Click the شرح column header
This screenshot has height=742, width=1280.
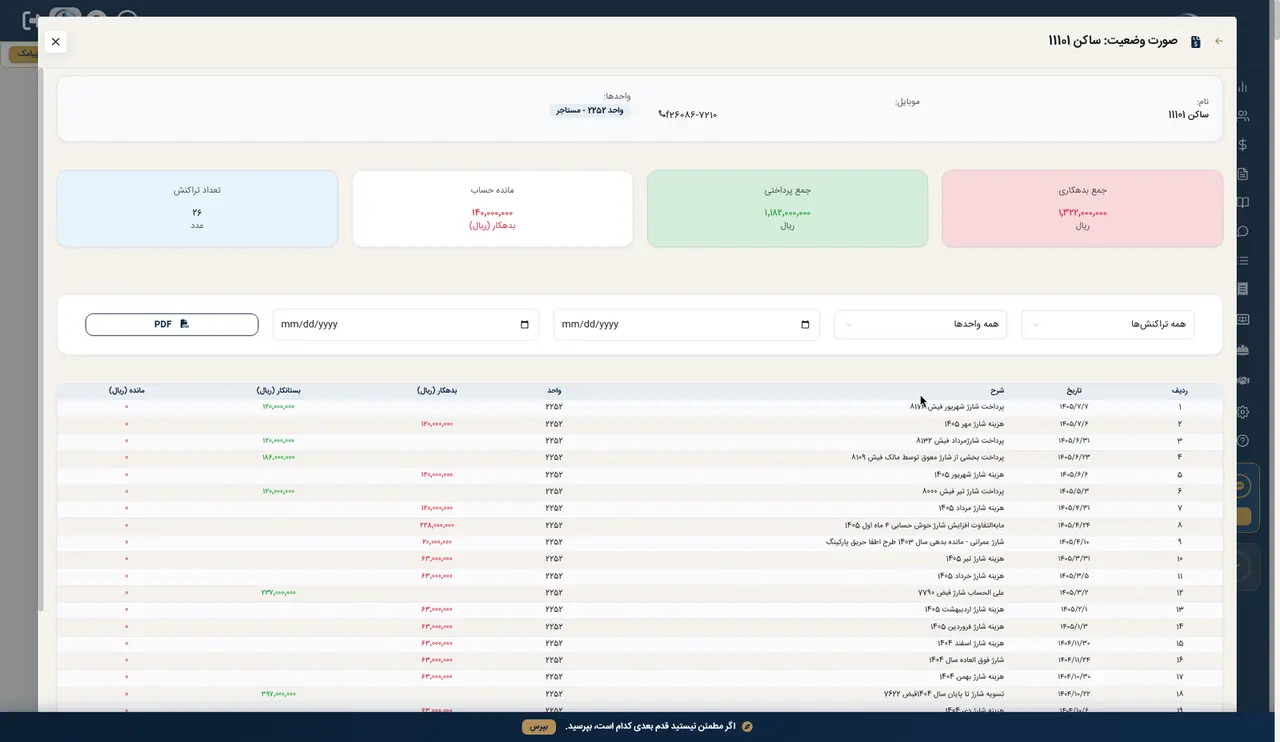tap(998, 390)
